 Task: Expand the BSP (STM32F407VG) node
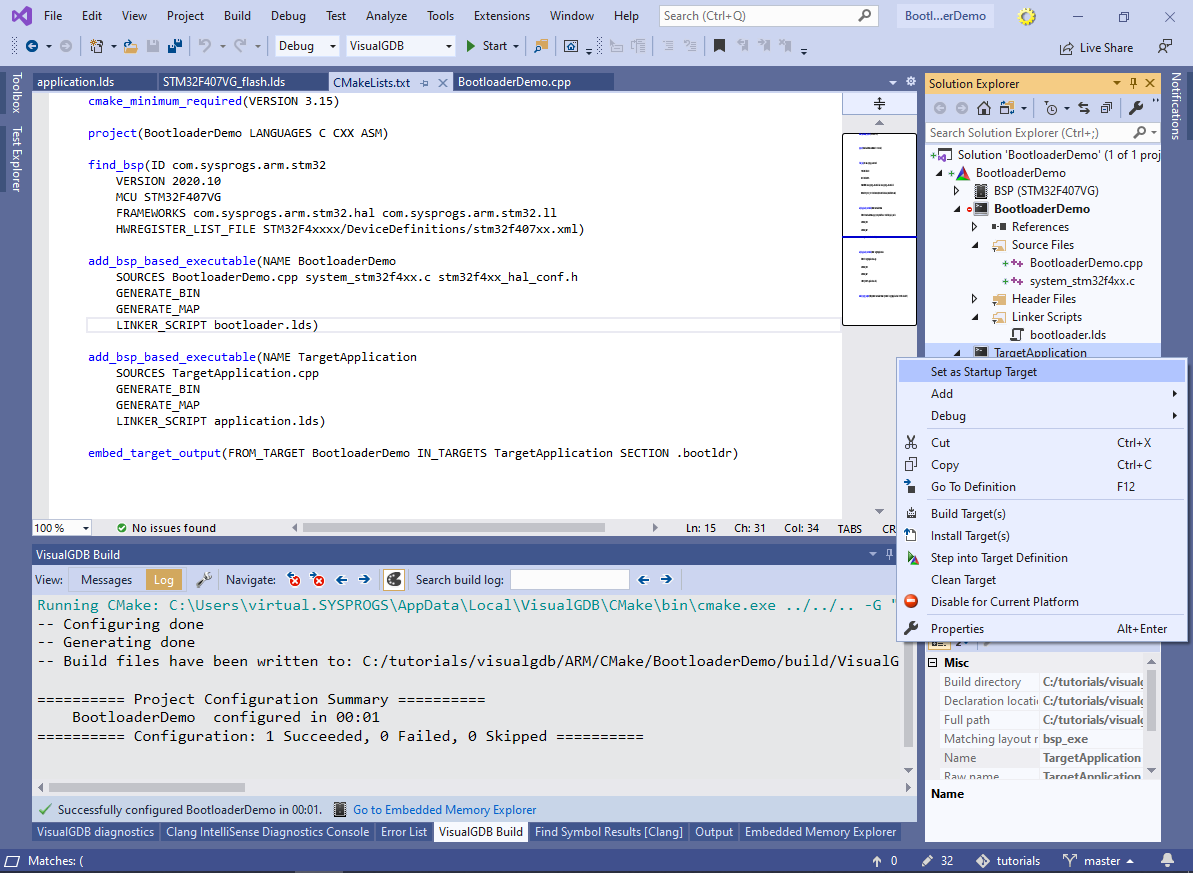point(957,191)
